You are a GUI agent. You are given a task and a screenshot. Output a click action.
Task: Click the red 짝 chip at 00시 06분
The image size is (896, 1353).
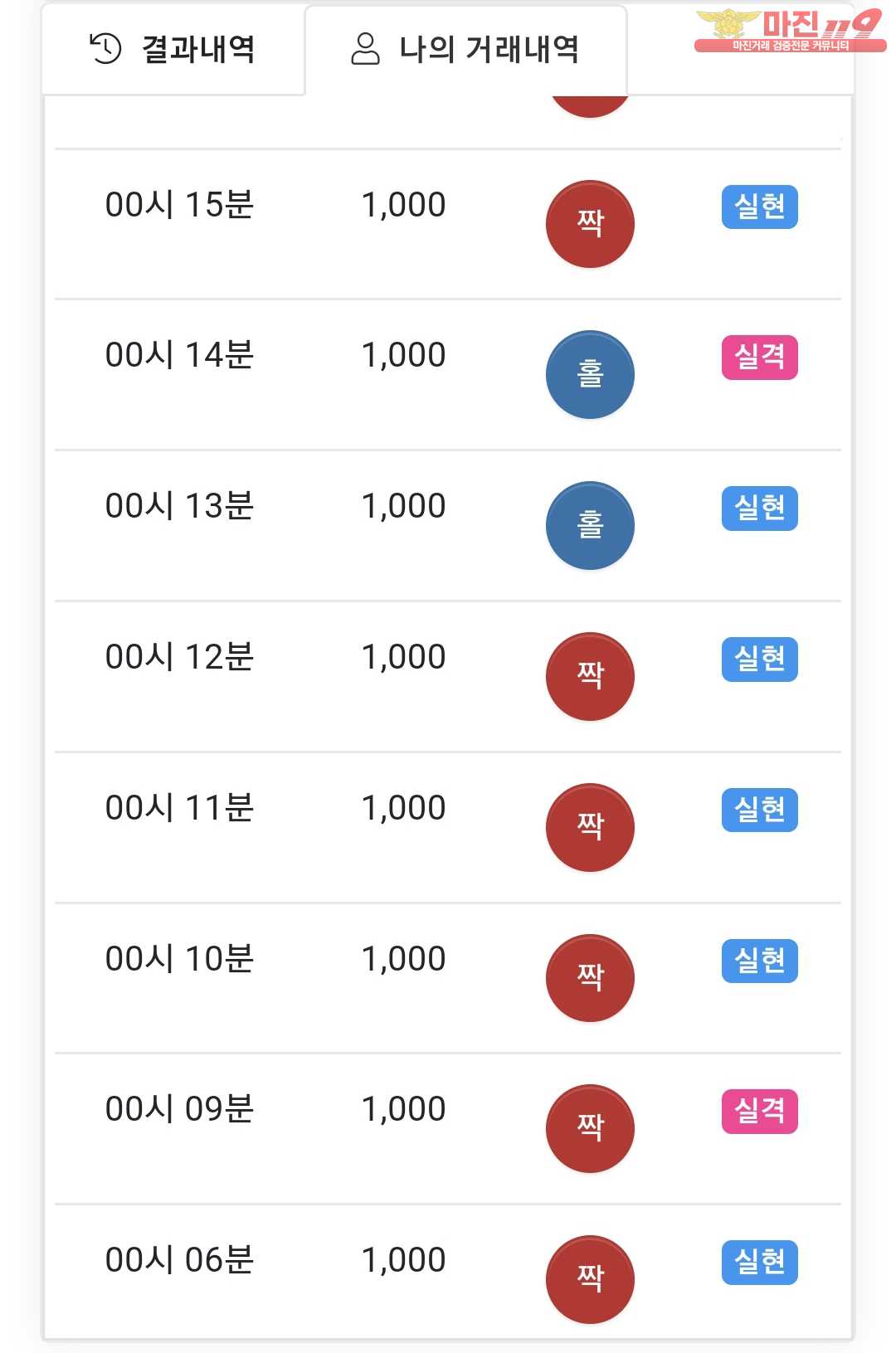coord(590,1279)
